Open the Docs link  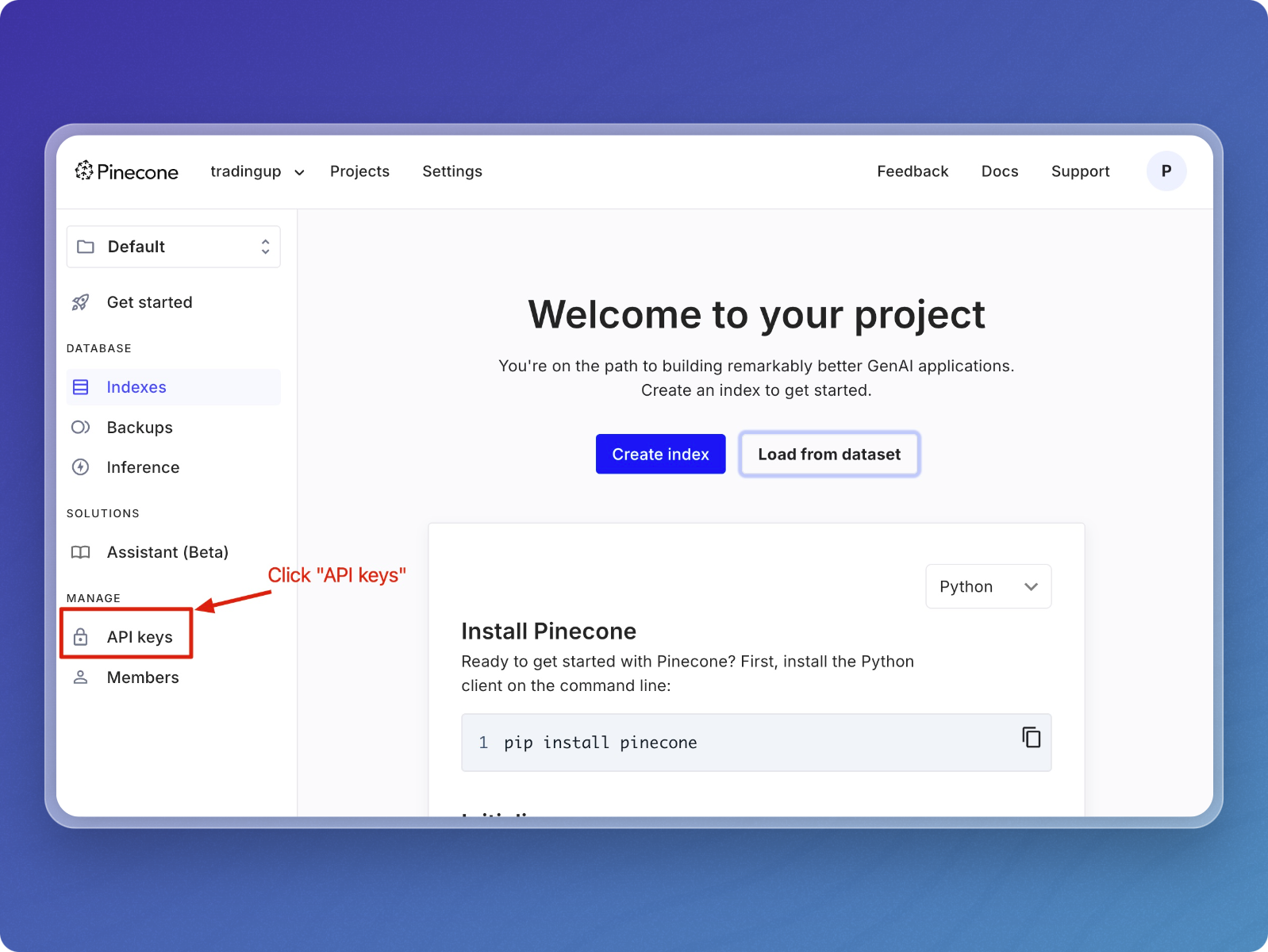tap(1000, 171)
